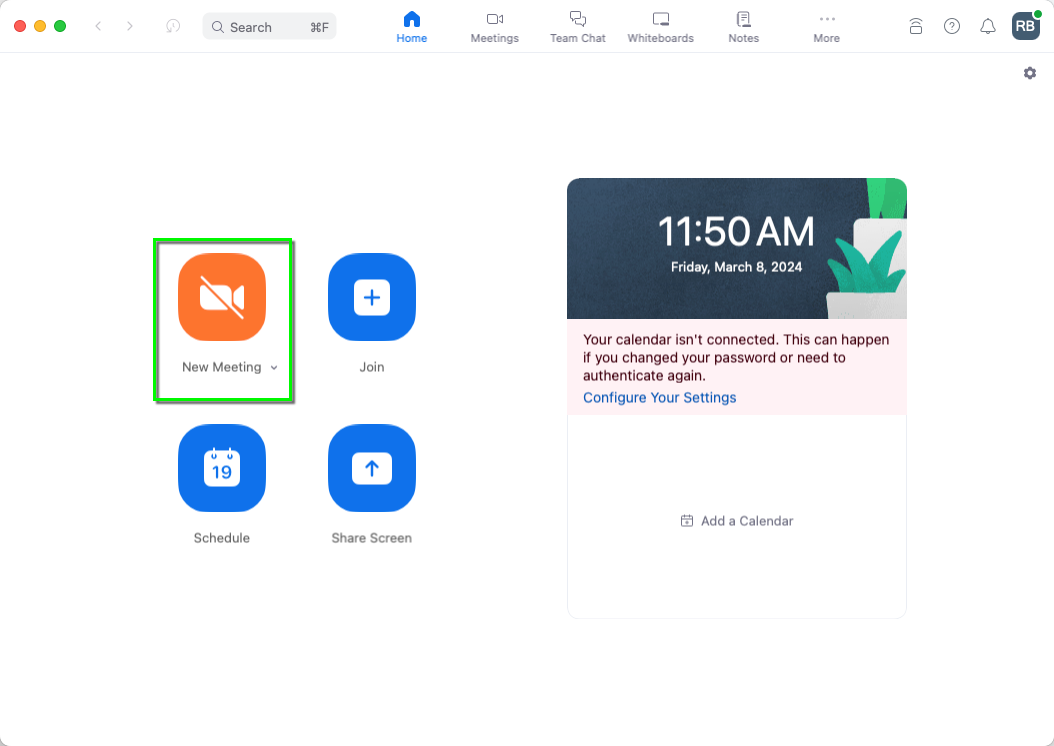Open the history clock icon
The image size is (1054, 746).
click(x=173, y=26)
